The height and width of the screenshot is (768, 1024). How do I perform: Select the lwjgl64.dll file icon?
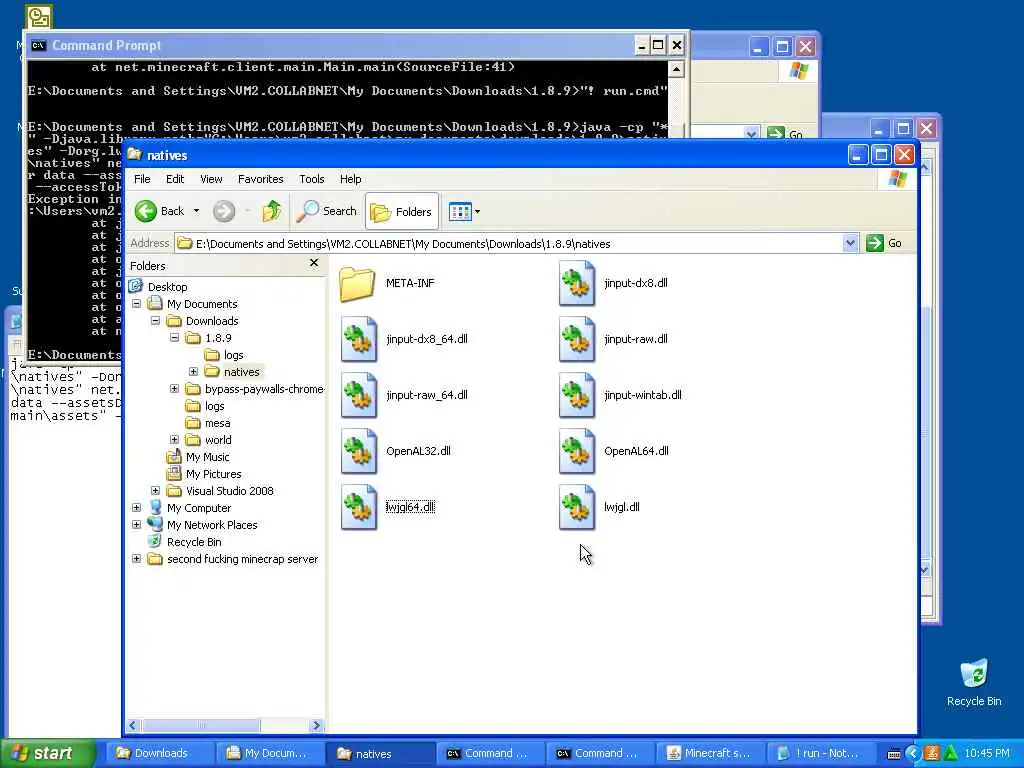tap(359, 507)
